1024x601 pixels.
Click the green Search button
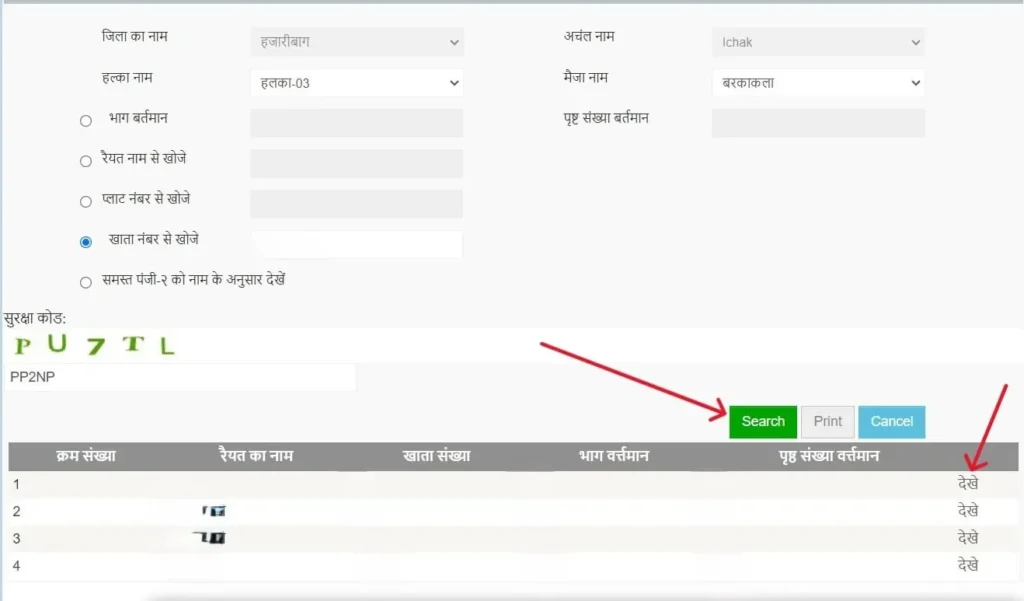(x=763, y=422)
